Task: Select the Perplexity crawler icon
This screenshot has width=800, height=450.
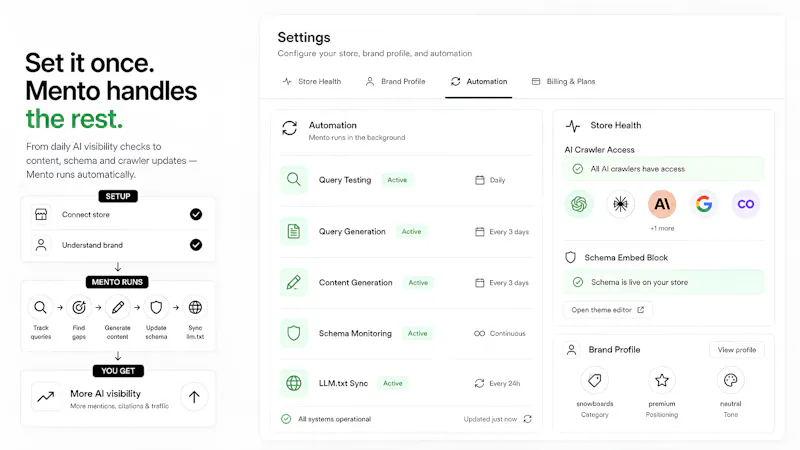Action: (620, 204)
